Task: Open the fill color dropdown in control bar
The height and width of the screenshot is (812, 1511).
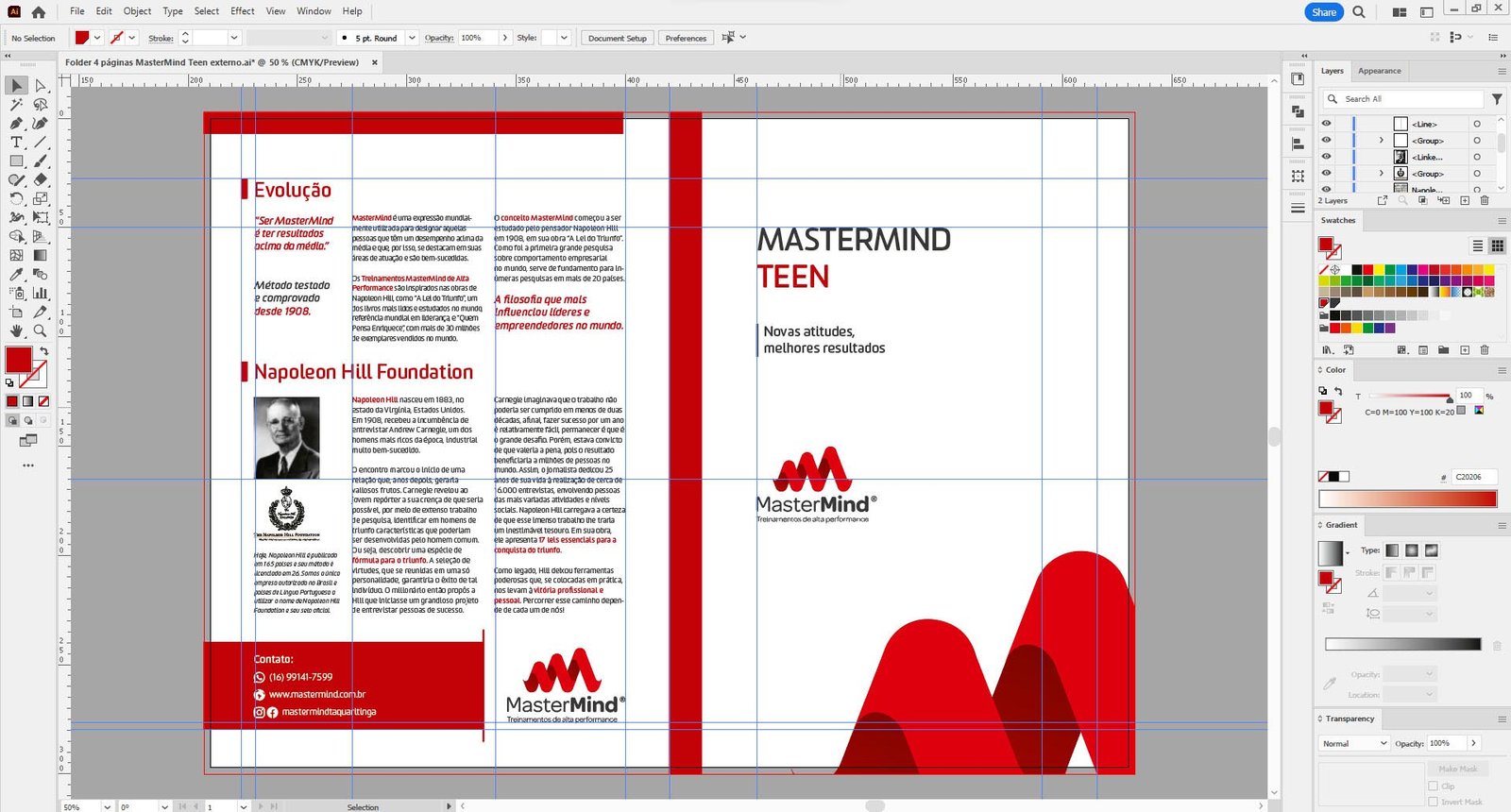Action: [97, 38]
